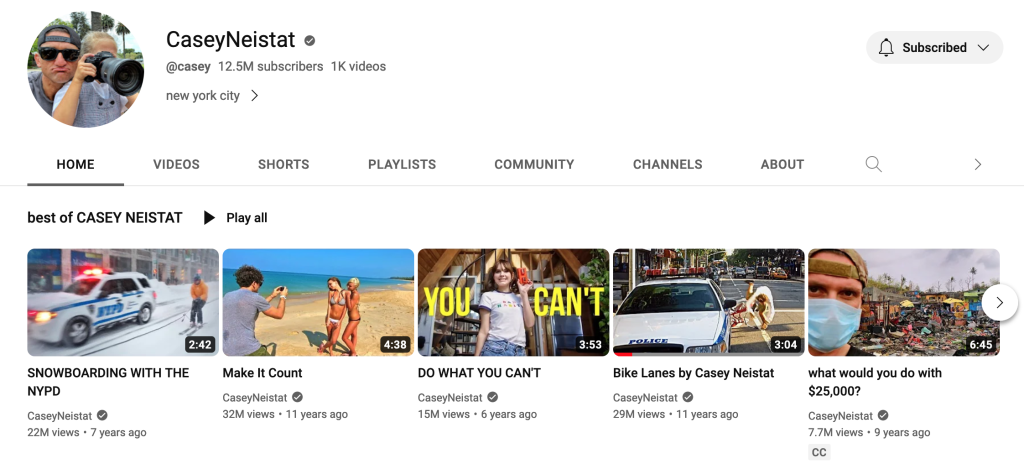Click the Play all button text
The width and height of the screenshot is (1024, 469).
(247, 218)
